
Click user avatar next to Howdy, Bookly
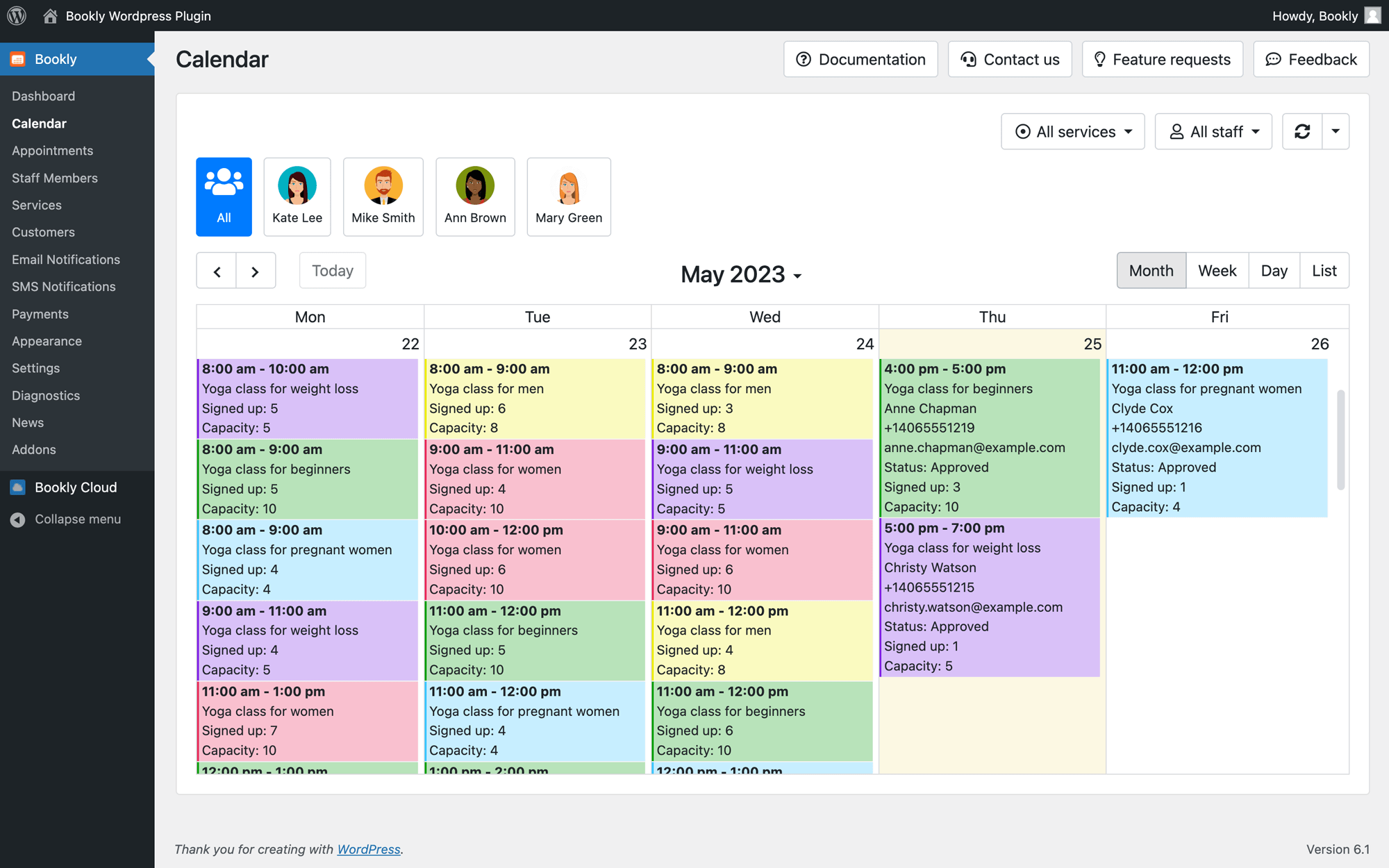(1372, 15)
